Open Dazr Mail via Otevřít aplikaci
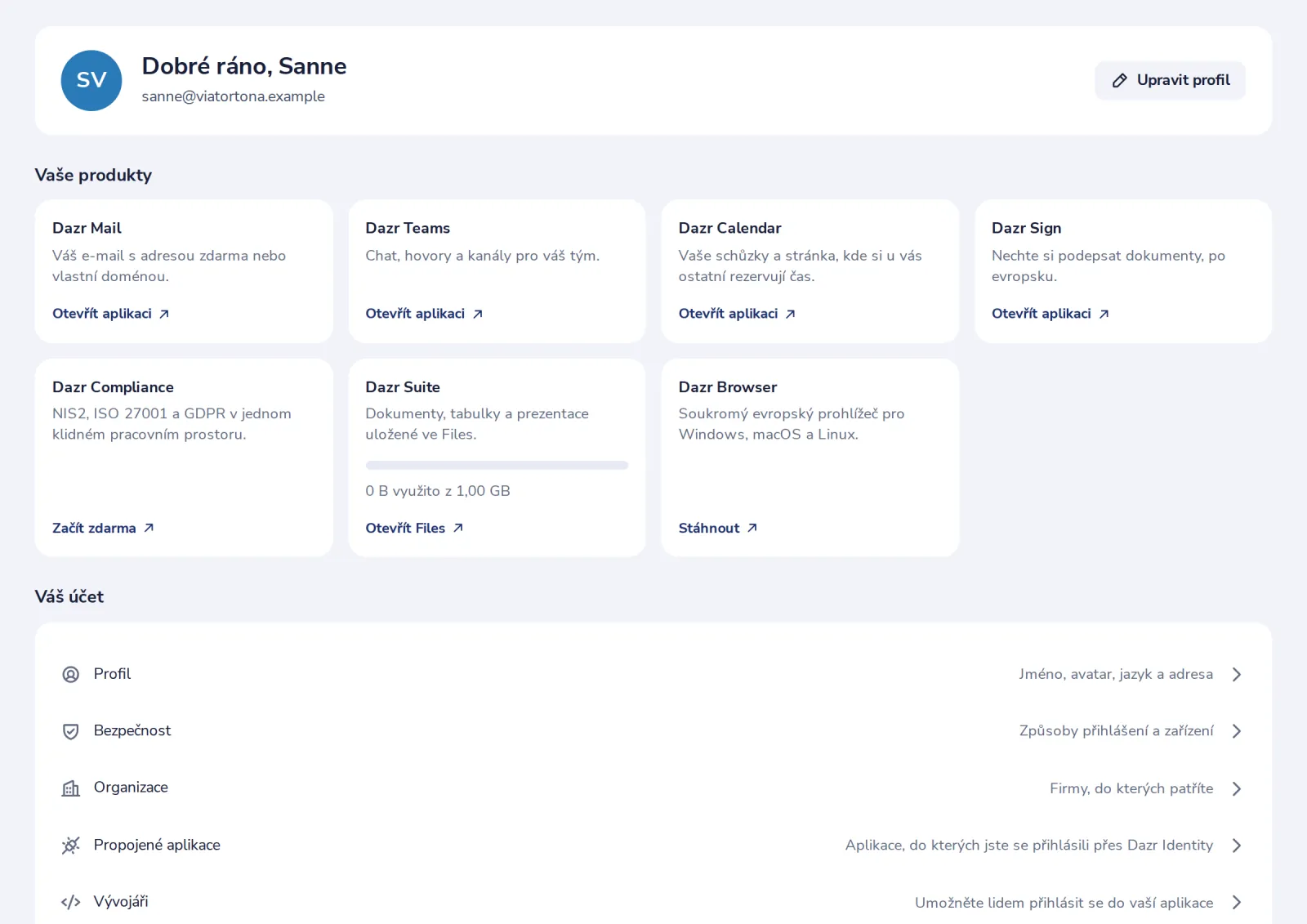Image resolution: width=1307 pixels, height=924 pixels. click(x=111, y=314)
